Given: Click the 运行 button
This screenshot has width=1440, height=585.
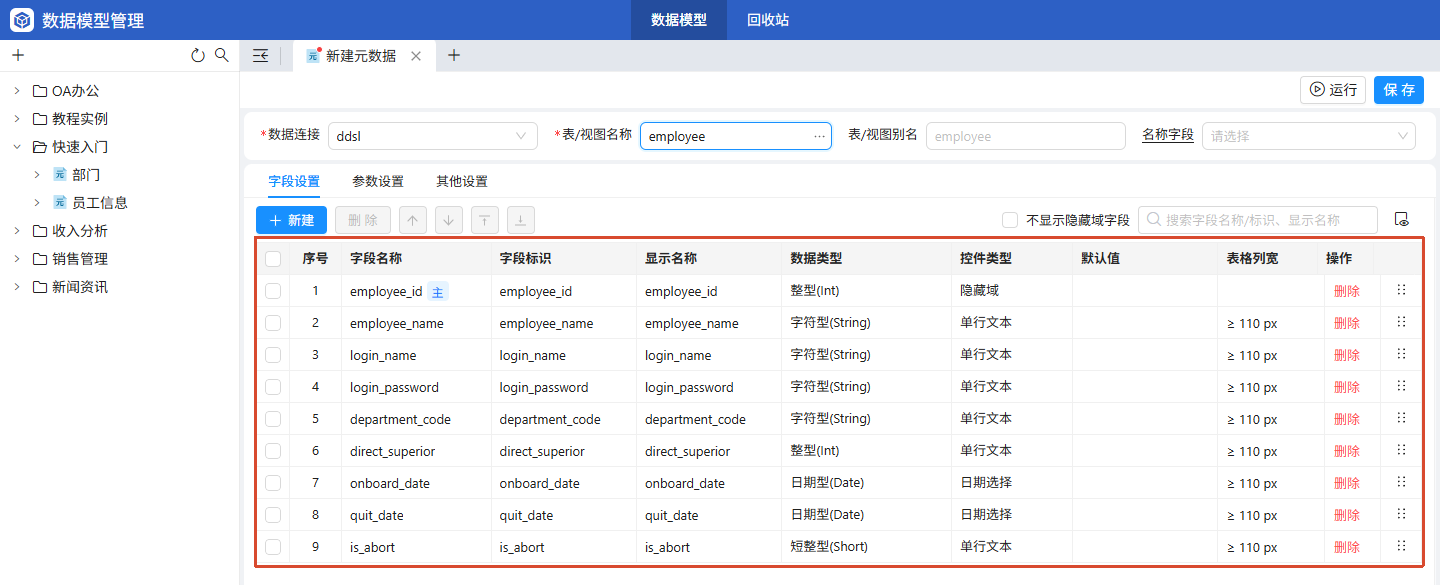Looking at the screenshot, I should click(1333, 90).
